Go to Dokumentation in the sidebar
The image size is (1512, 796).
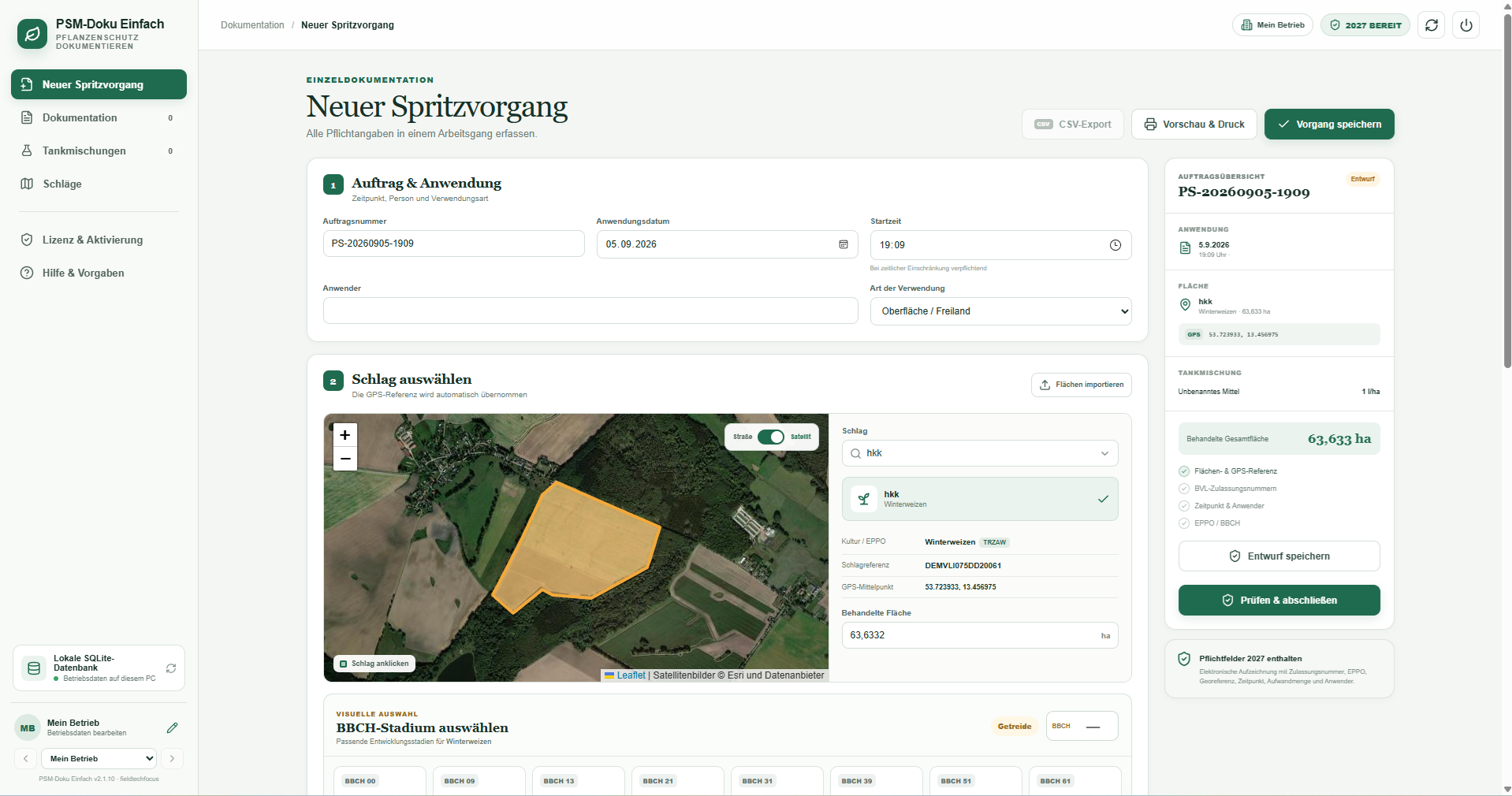99,117
